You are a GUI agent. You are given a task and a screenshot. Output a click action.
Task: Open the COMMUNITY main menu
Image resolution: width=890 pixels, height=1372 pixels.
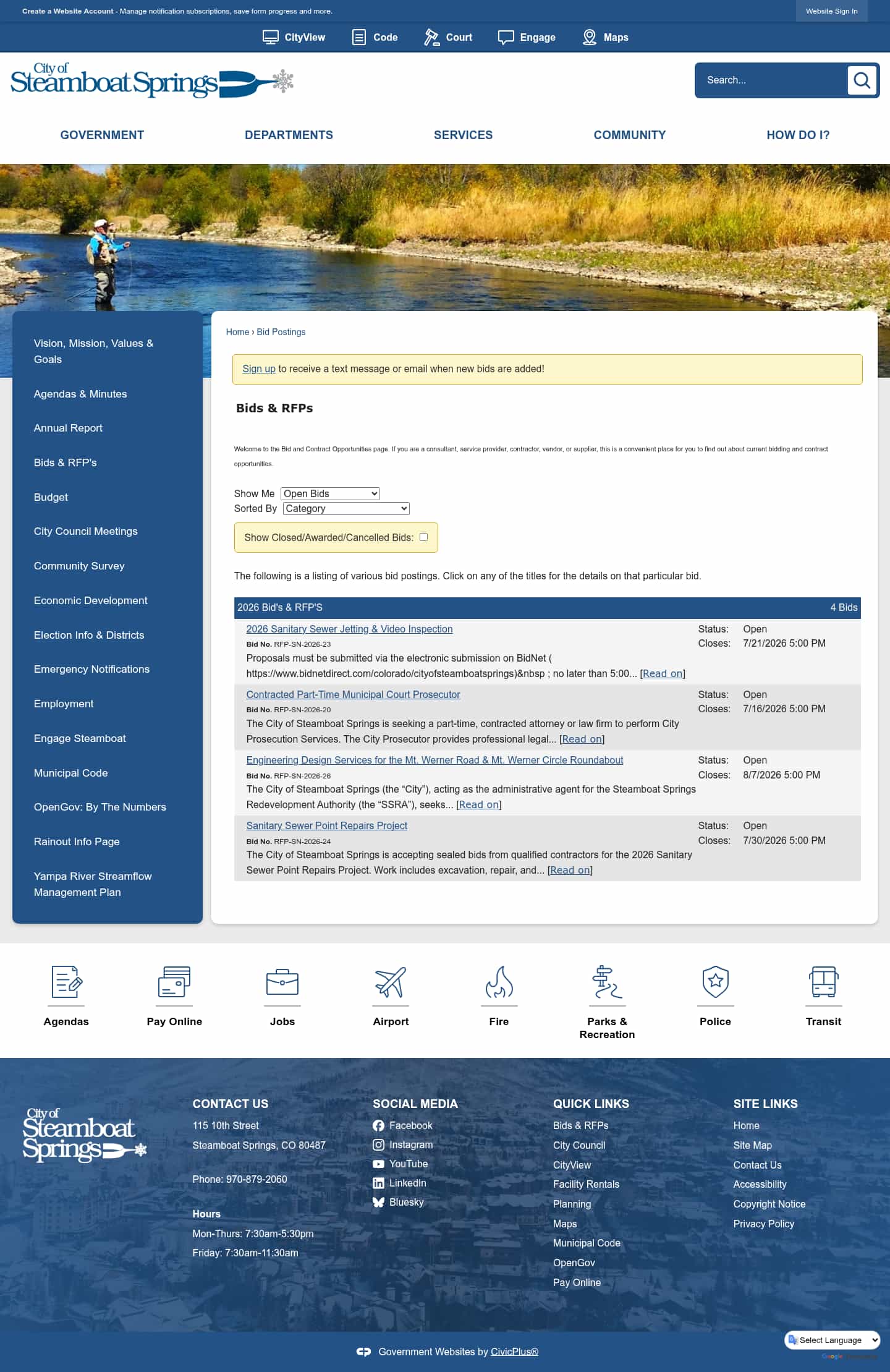click(x=630, y=135)
